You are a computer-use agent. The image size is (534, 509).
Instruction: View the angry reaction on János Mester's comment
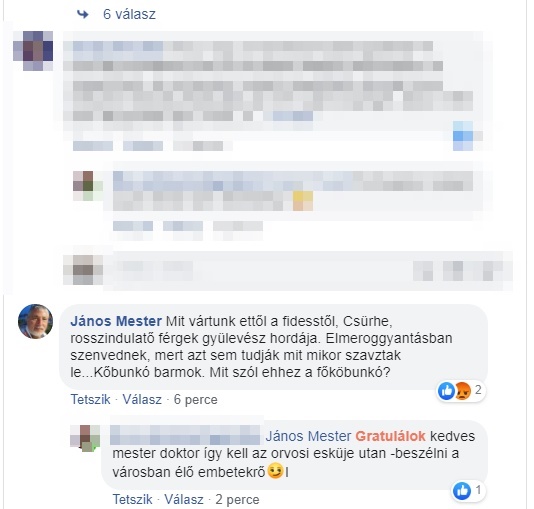[463, 391]
